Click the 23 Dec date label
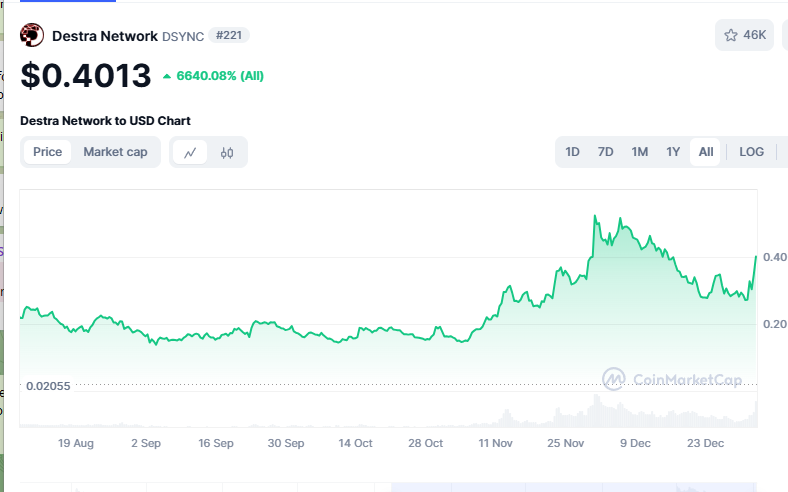 tap(705, 443)
